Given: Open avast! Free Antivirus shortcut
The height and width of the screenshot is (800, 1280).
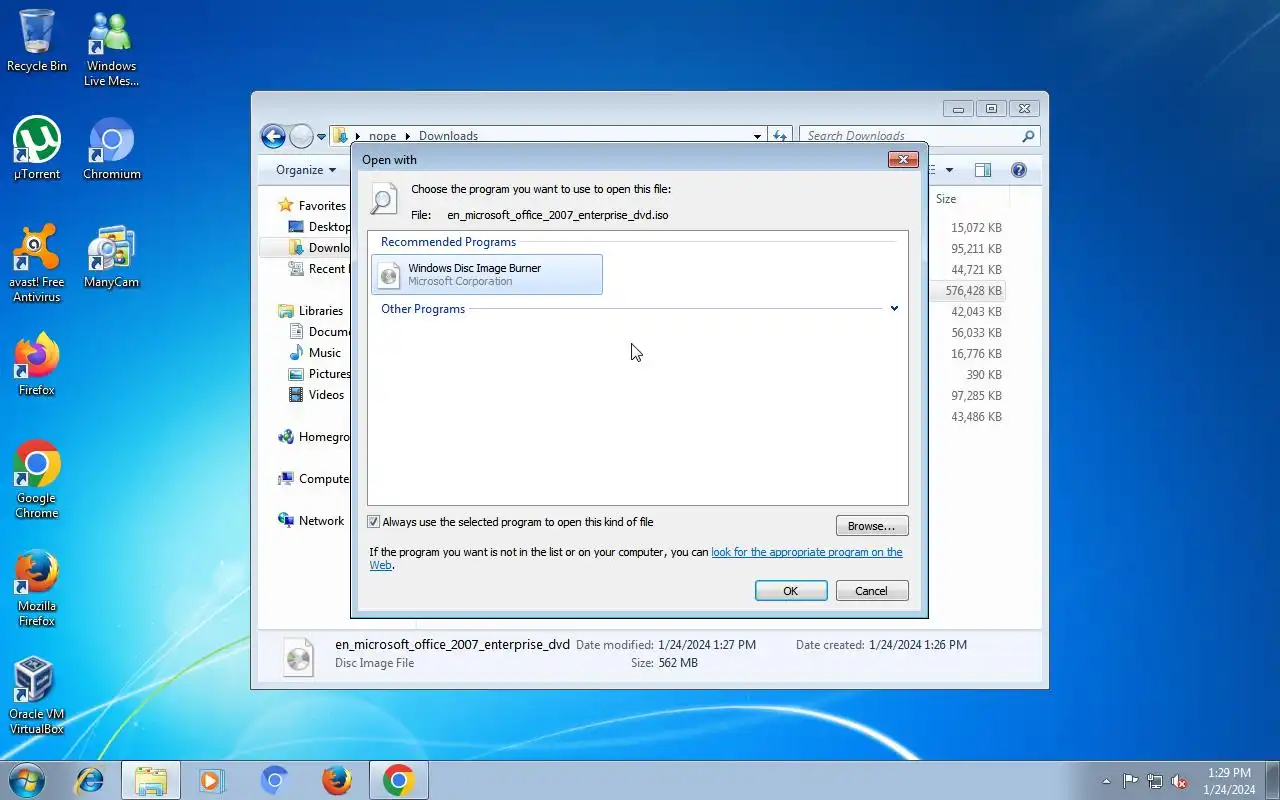Looking at the screenshot, I should click(x=37, y=263).
